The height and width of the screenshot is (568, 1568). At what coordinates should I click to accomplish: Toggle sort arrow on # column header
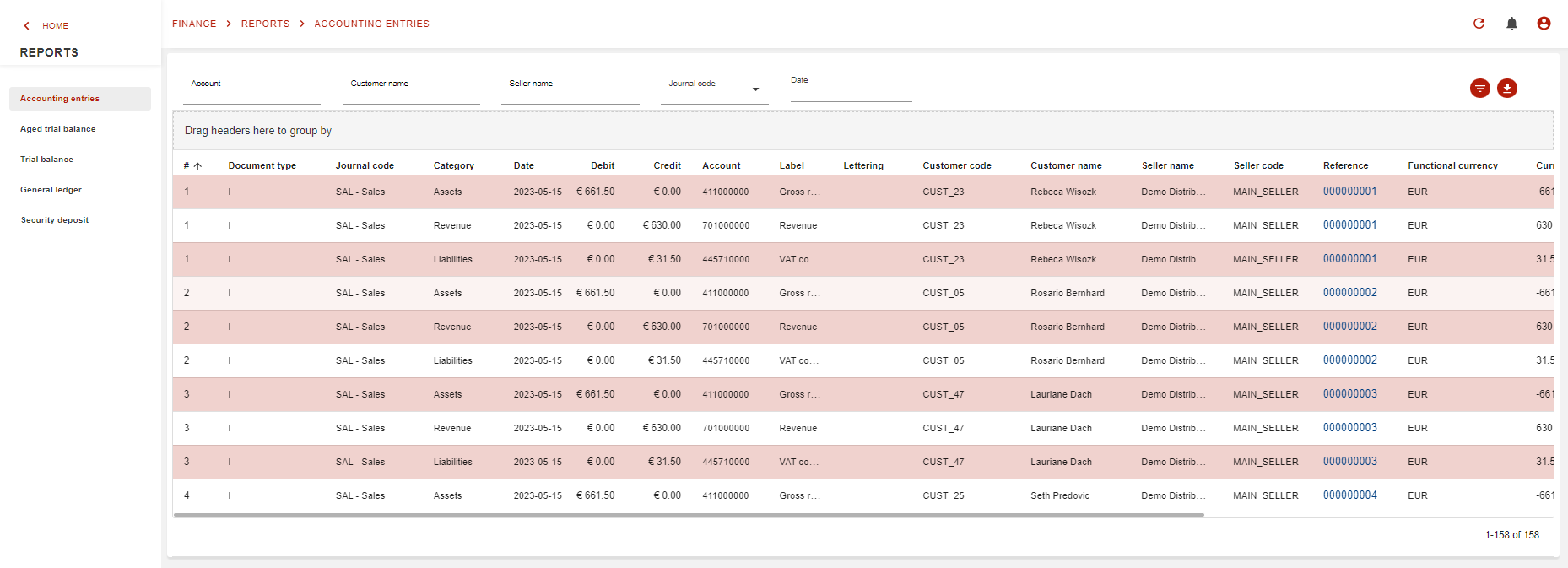click(197, 166)
